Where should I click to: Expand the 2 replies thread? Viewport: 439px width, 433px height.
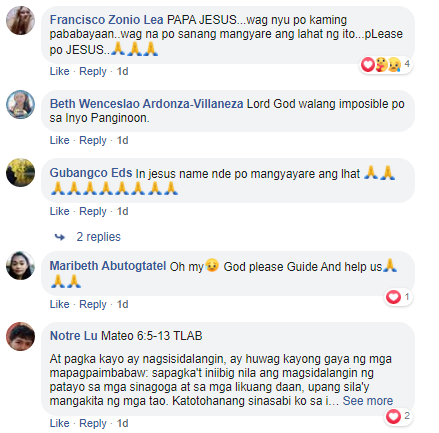pyautogui.click(x=98, y=237)
